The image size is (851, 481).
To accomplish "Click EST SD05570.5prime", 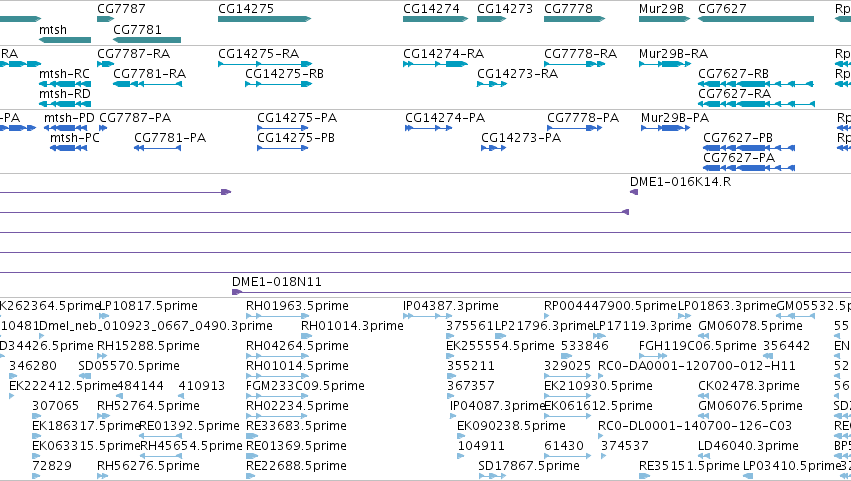I will tap(129, 366).
